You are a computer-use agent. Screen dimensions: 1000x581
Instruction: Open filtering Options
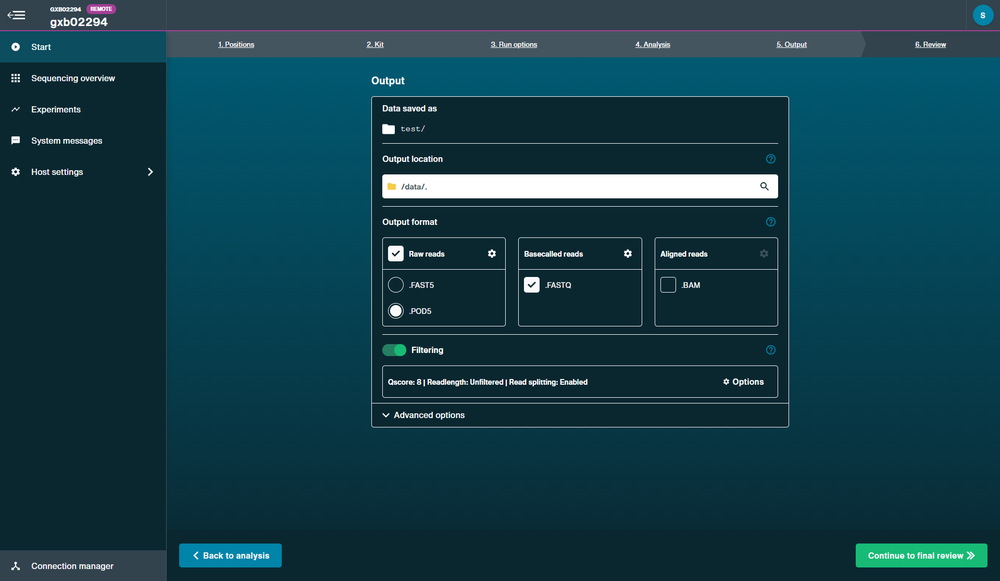pos(743,382)
